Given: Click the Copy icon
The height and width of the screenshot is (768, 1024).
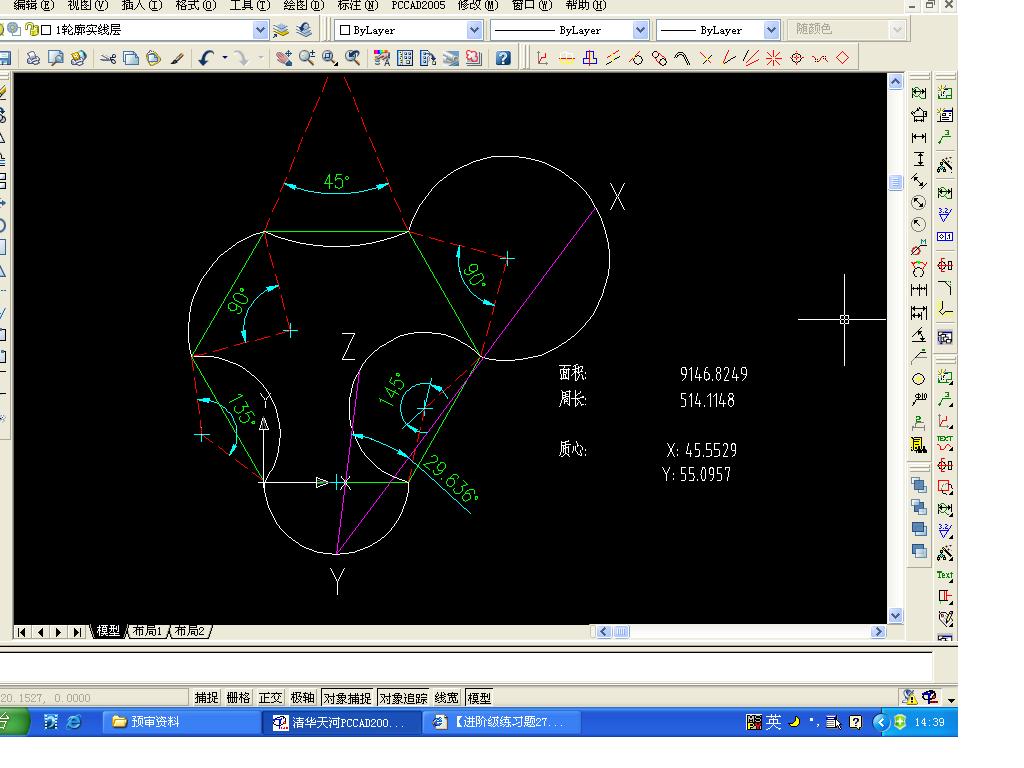Looking at the screenshot, I should (131, 59).
